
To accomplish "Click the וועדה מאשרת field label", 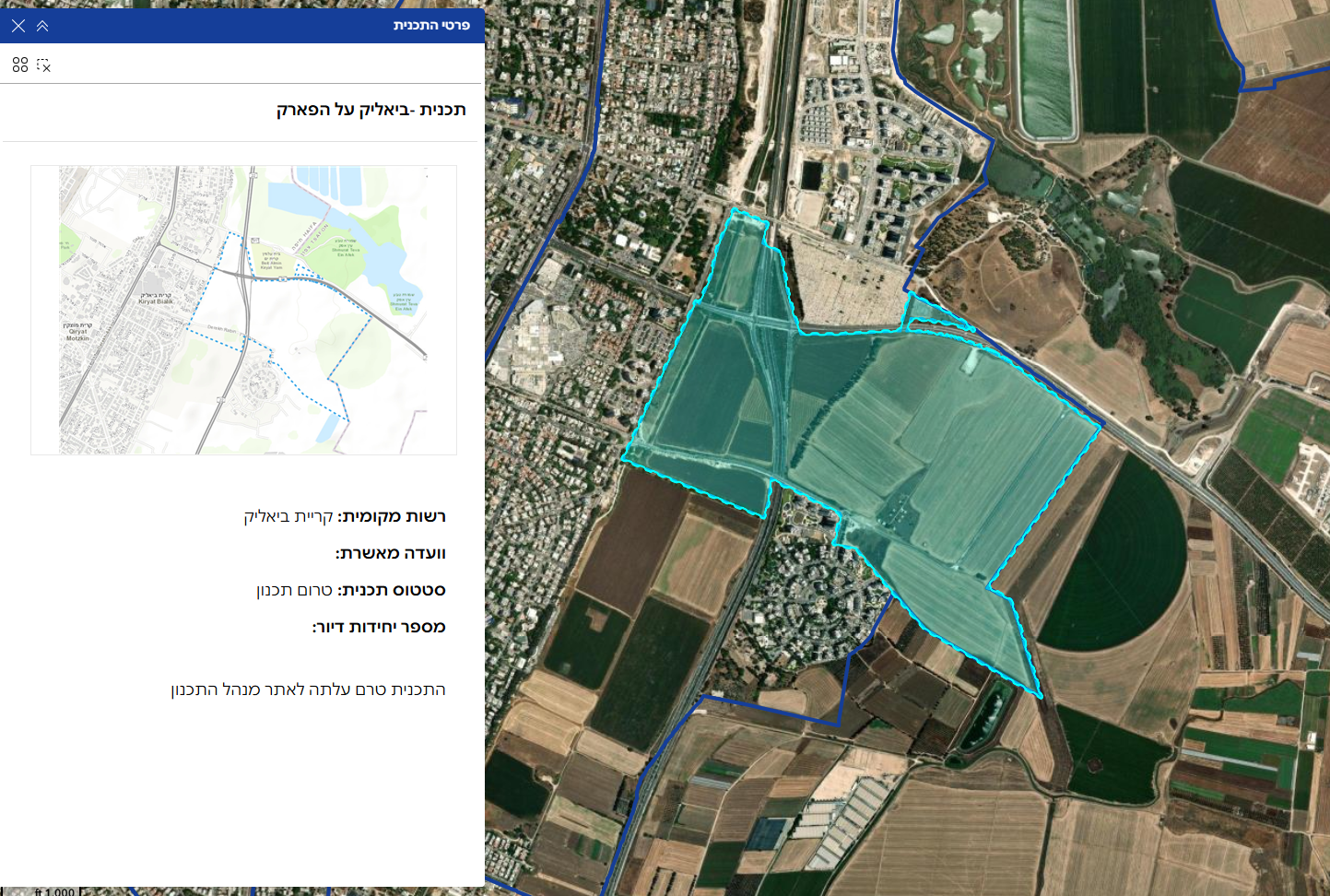I will [391, 553].
